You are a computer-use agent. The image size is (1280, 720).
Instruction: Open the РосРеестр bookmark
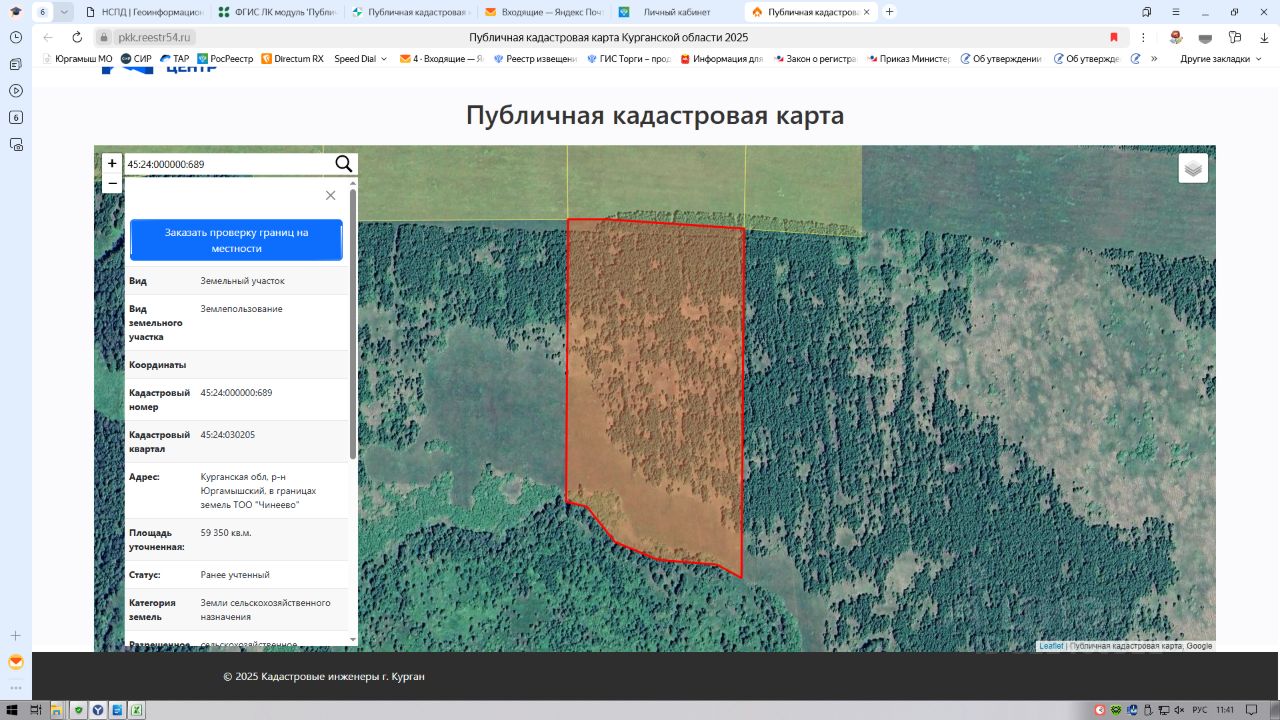click(225, 59)
